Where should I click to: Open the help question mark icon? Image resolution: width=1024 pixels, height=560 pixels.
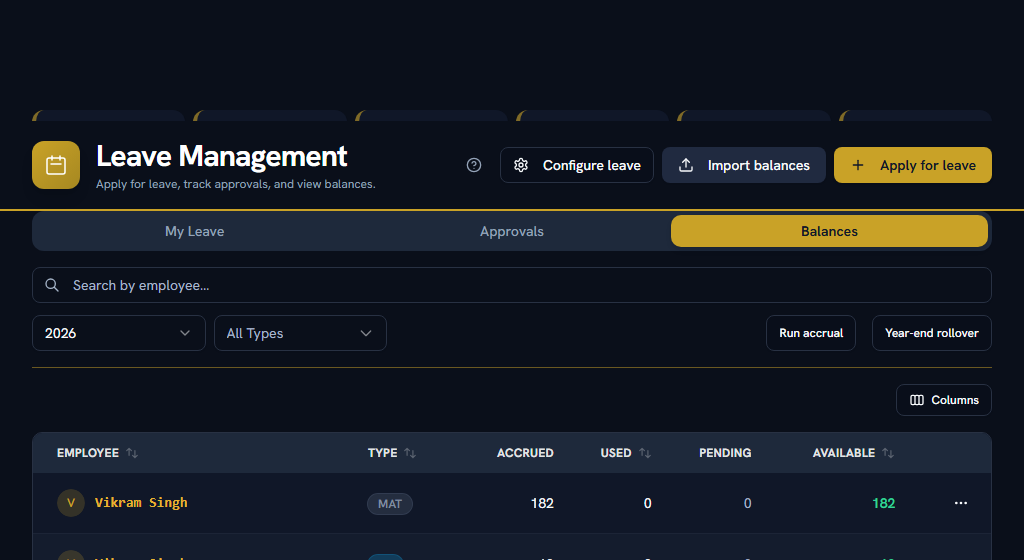coord(474,165)
